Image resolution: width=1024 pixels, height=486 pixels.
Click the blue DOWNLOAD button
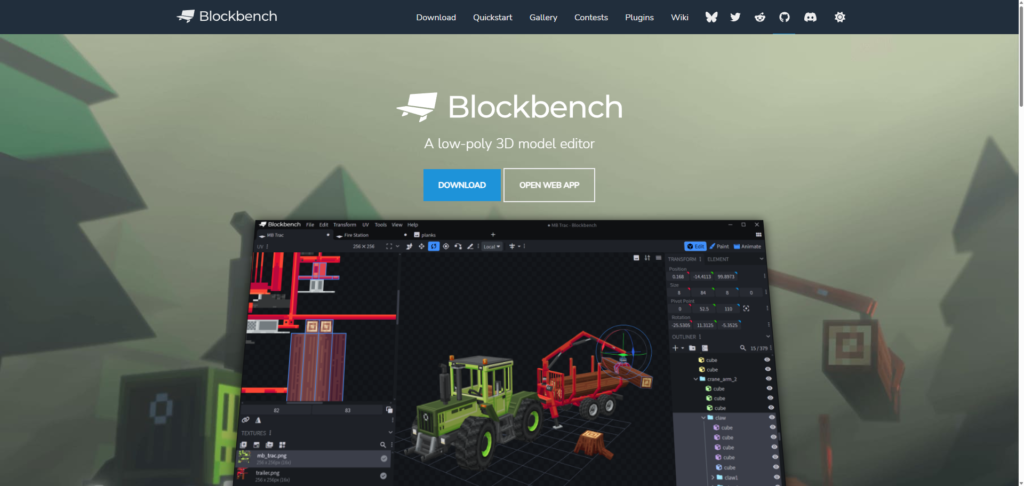click(461, 185)
